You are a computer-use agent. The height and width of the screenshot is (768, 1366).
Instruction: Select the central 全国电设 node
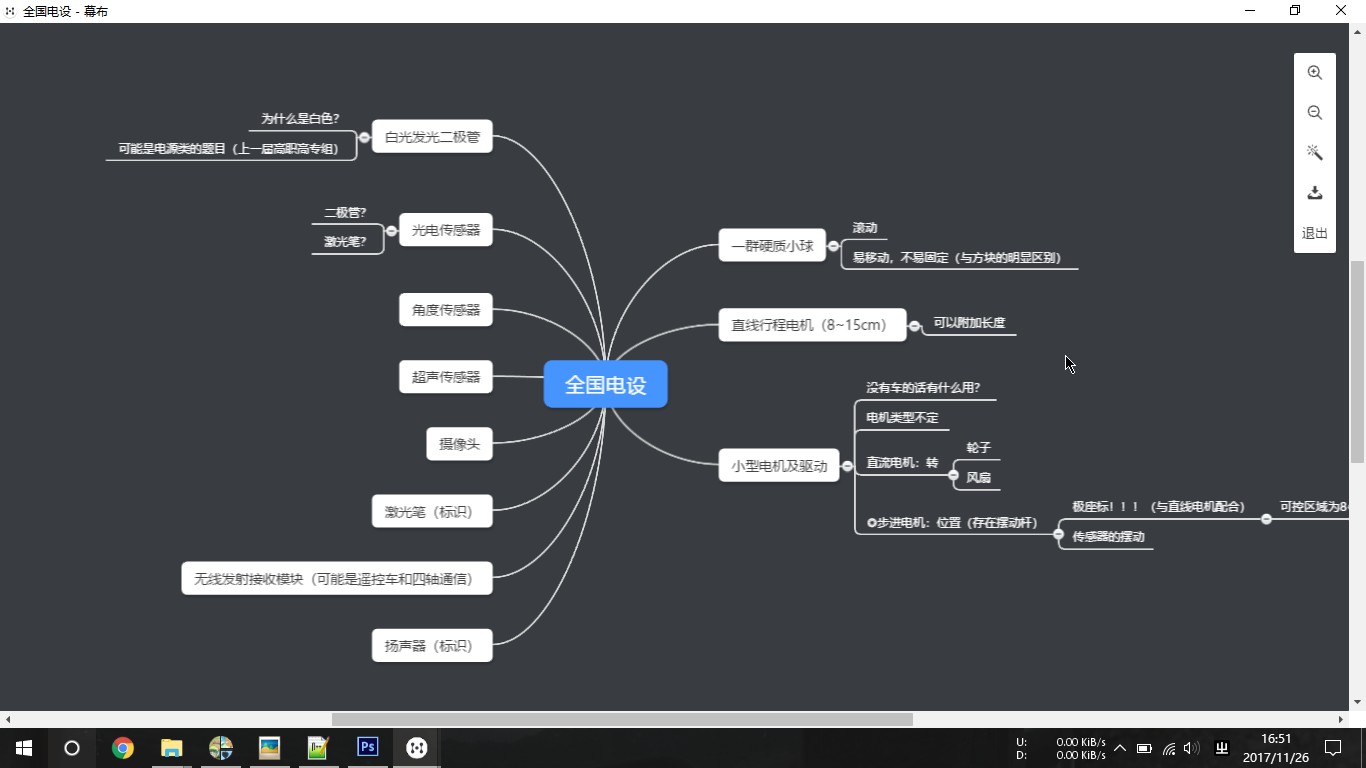point(605,385)
